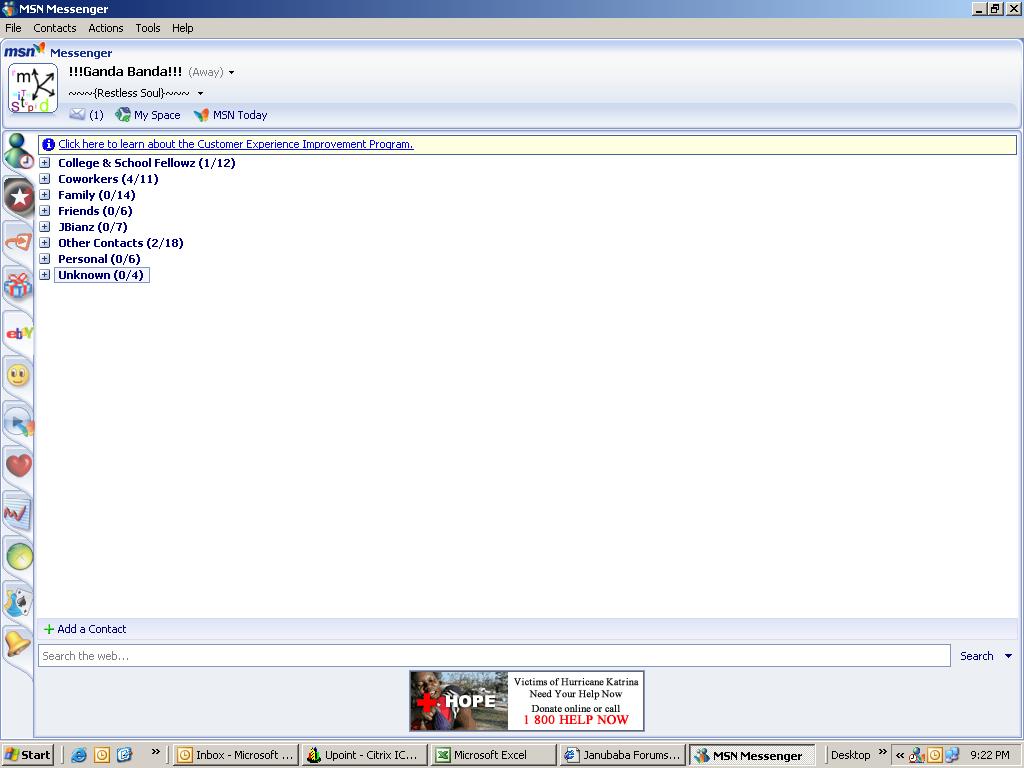Viewport: 1024px width, 768px height.
Task: Open the gift box sidebar tab
Action: click(18, 286)
